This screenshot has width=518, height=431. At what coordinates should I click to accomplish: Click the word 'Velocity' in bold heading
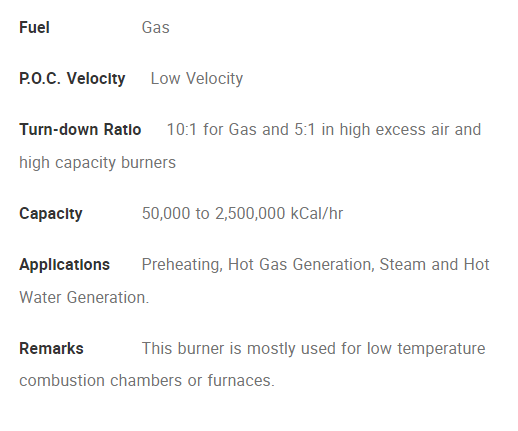tap(96, 79)
